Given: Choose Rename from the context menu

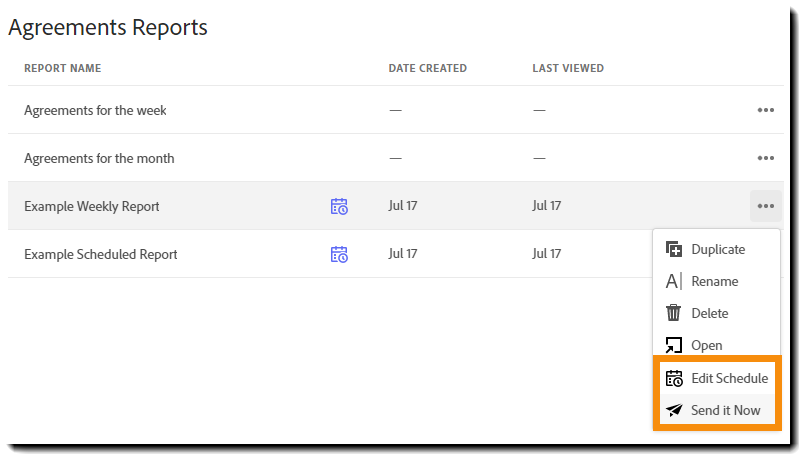Looking at the screenshot, I should (714, 281).
